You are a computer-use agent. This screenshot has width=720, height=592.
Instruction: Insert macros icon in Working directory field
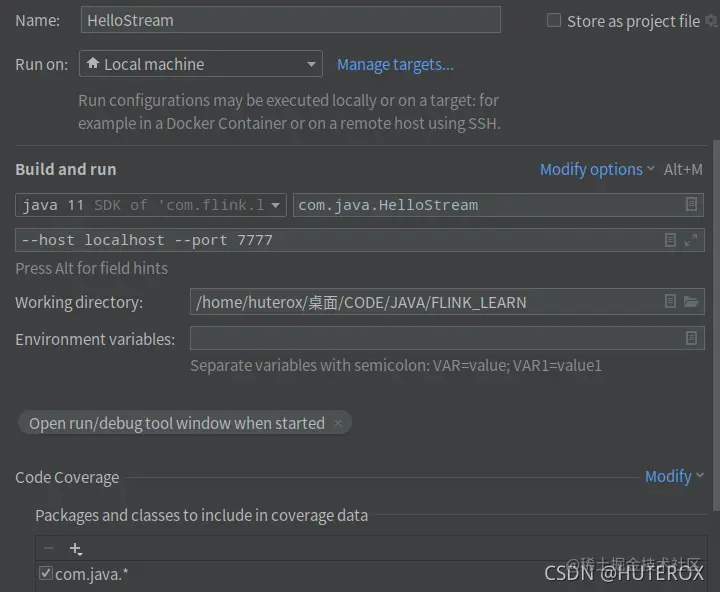coord(670,301)
